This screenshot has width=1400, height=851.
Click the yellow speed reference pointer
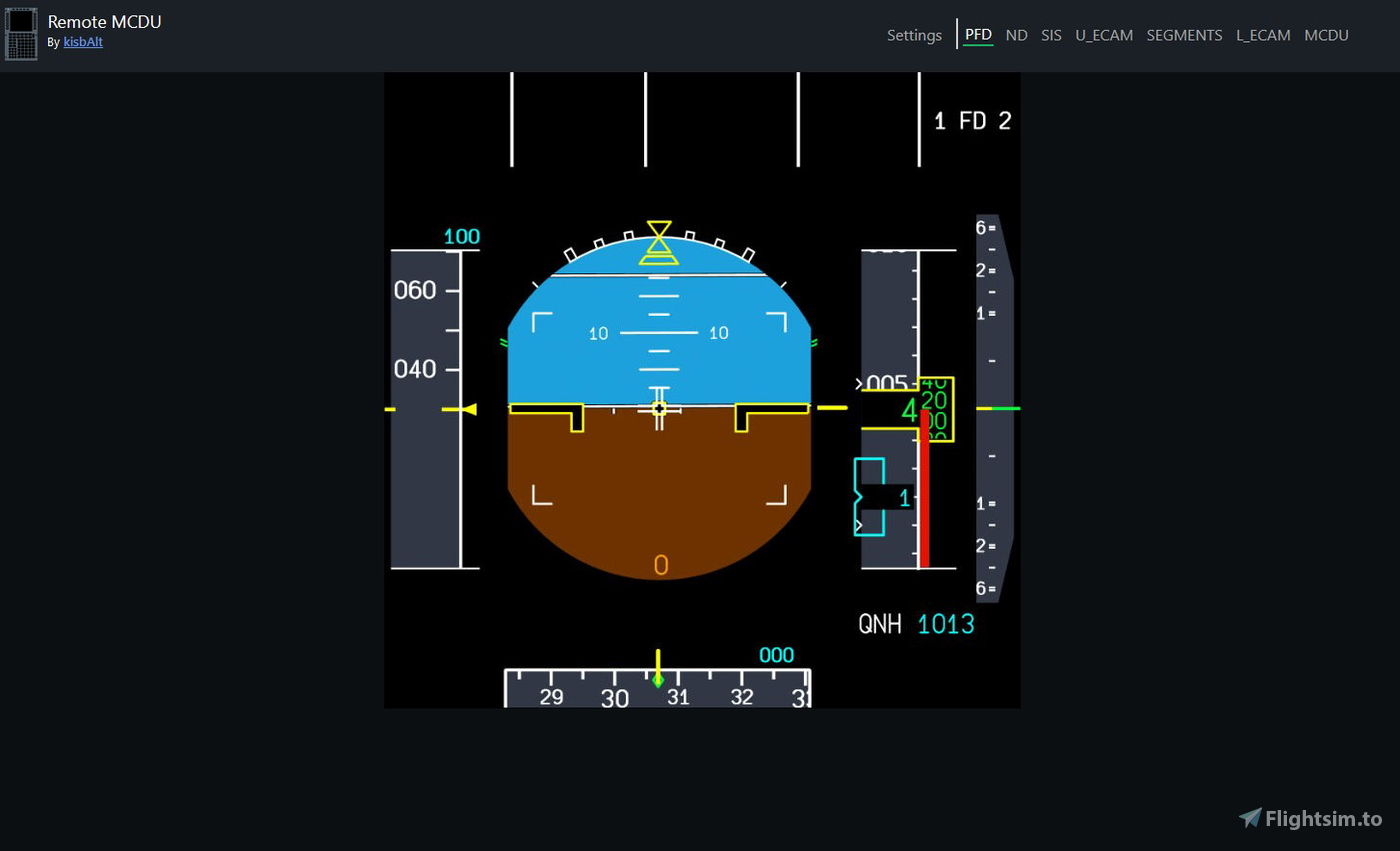tap(462, 408)
